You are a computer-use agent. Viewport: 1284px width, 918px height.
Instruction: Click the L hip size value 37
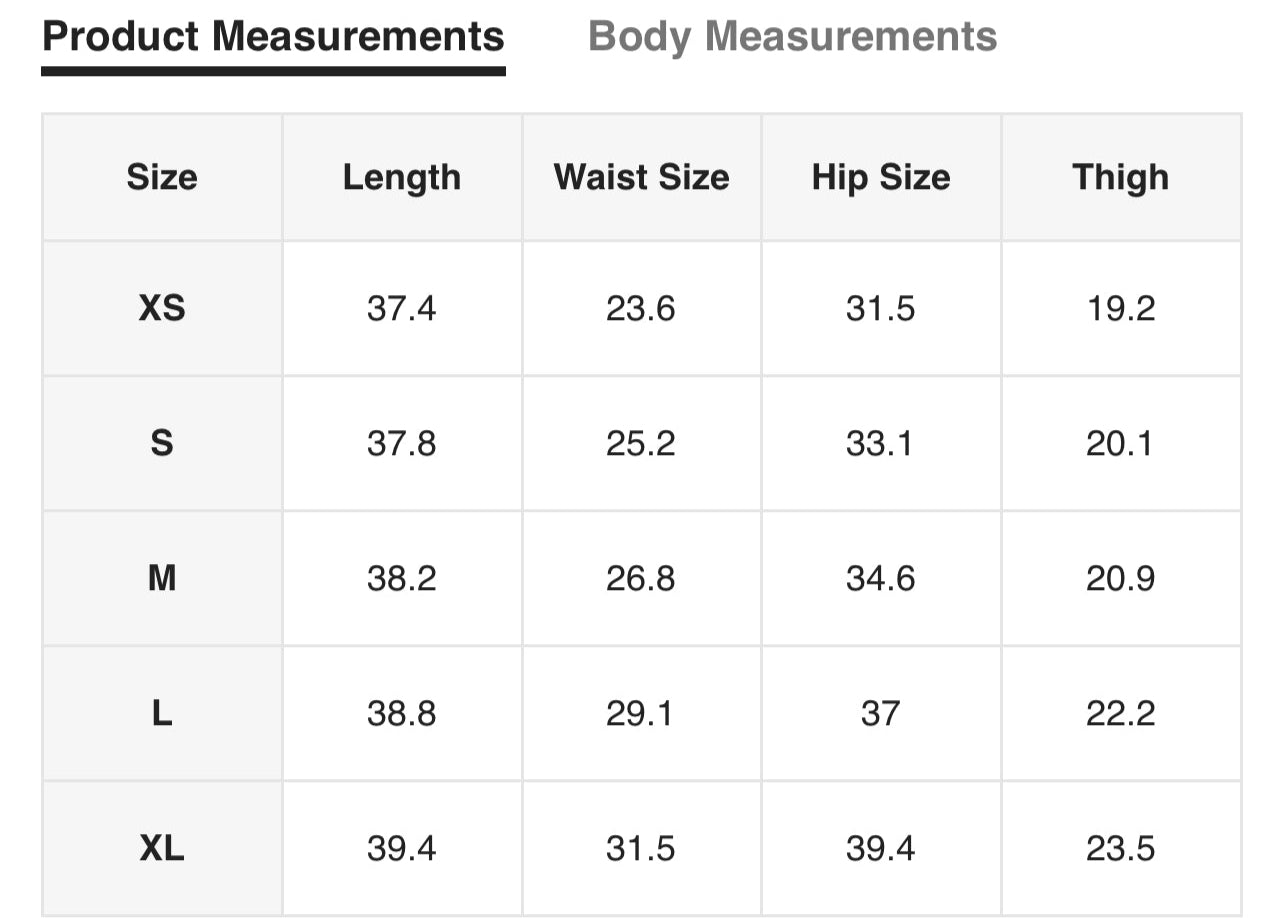[x=880, y=713]
